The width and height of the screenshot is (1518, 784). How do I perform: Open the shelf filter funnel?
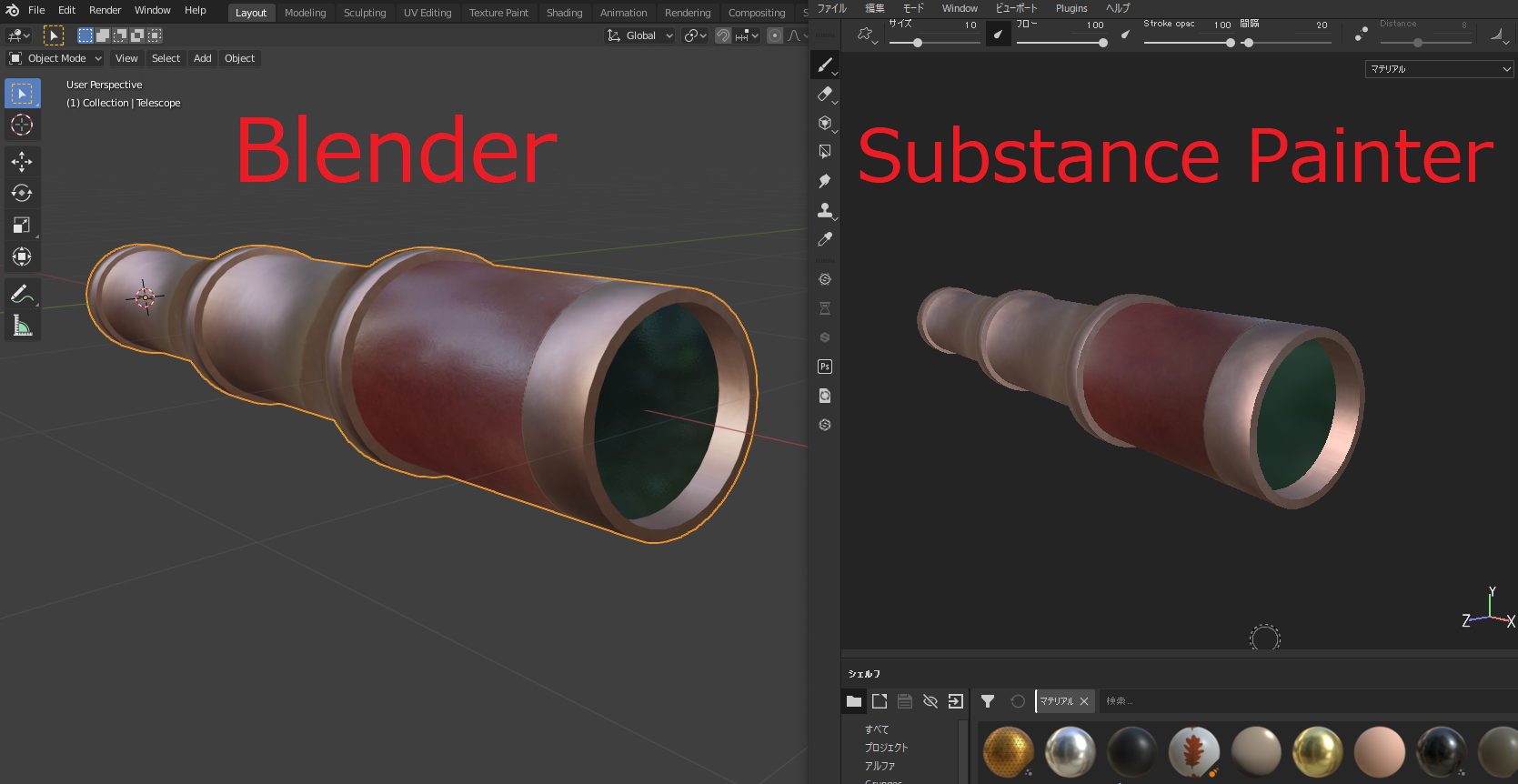pyautogui.click(x=988, y=701)
